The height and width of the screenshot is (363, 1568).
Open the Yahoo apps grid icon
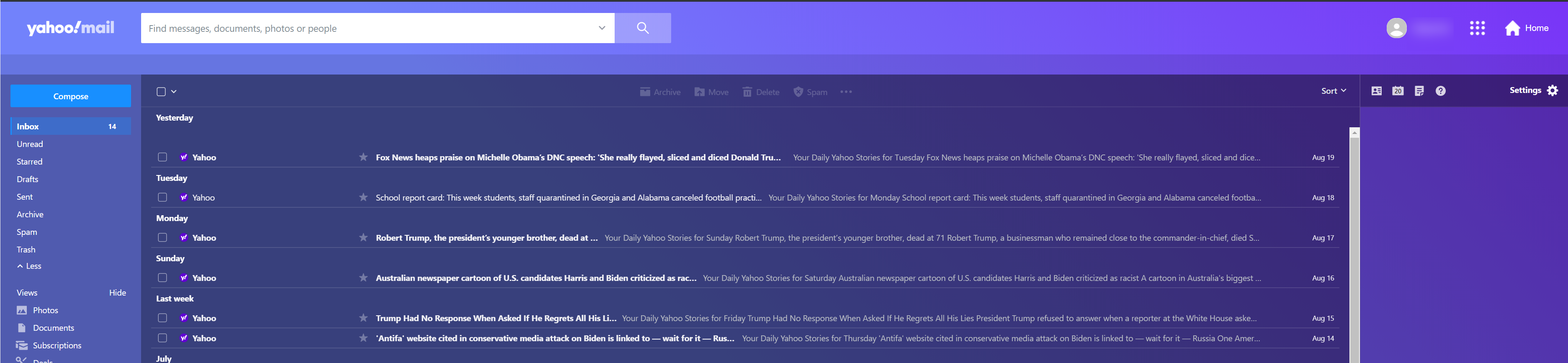[1477, 28]
